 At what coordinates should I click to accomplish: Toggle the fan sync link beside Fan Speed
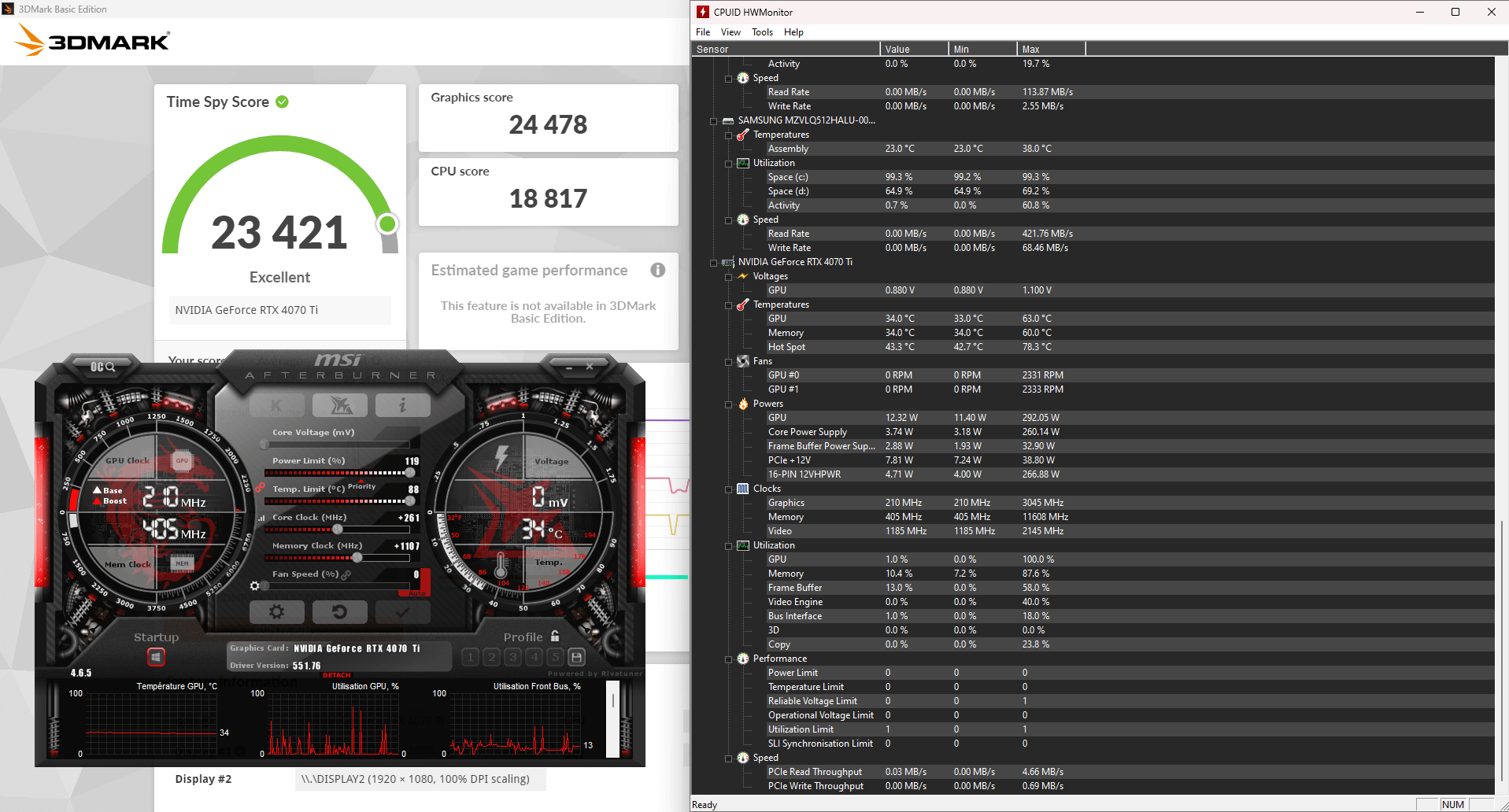[346, 575]
